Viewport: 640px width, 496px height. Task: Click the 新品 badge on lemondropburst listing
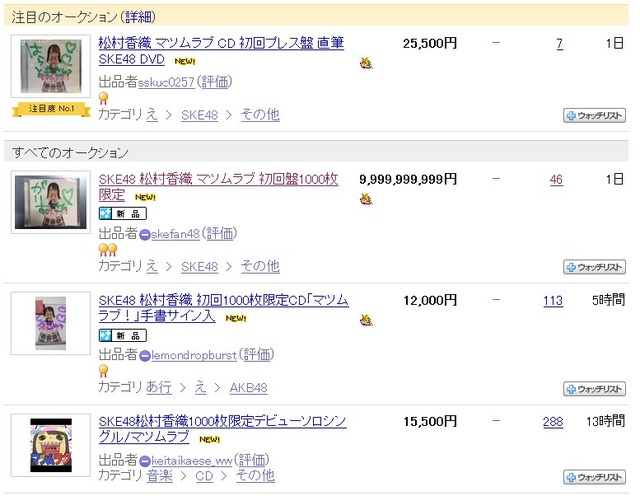click(x=122, y=336)
